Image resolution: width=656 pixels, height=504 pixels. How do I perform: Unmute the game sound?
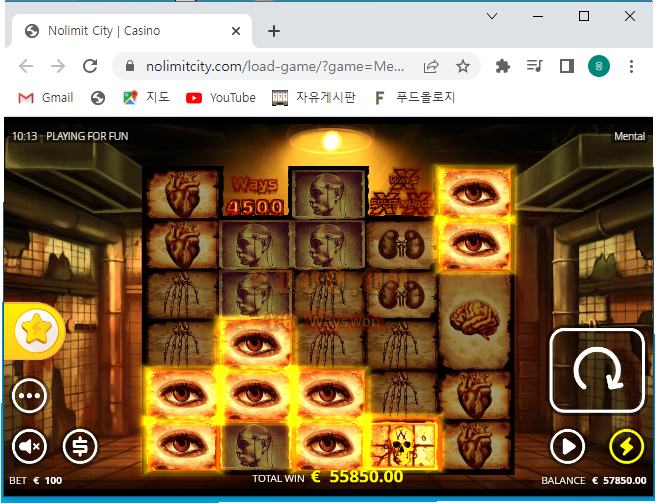click(x=29, y=446)
